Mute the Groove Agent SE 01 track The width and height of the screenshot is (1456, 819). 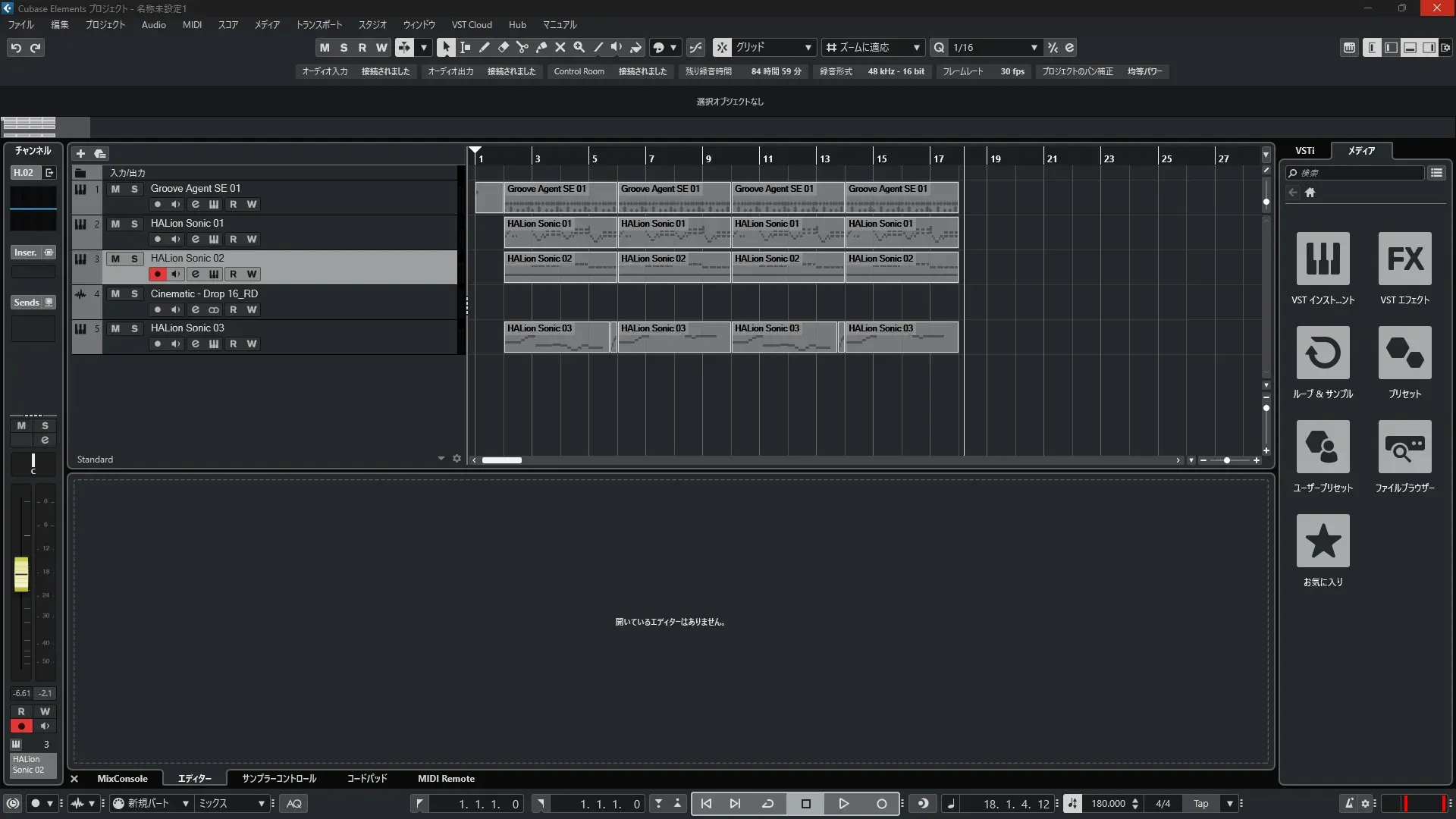point(115,189)
